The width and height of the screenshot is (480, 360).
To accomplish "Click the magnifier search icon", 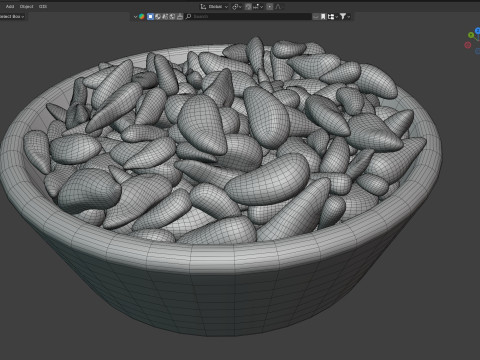I will pyautogui.click(x=188, y=16).
